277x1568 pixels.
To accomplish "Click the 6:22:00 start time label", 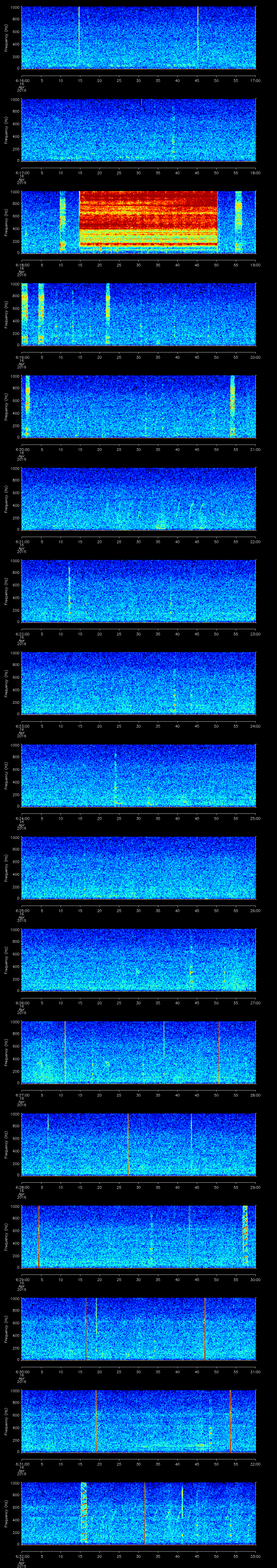I will (22, 634).
